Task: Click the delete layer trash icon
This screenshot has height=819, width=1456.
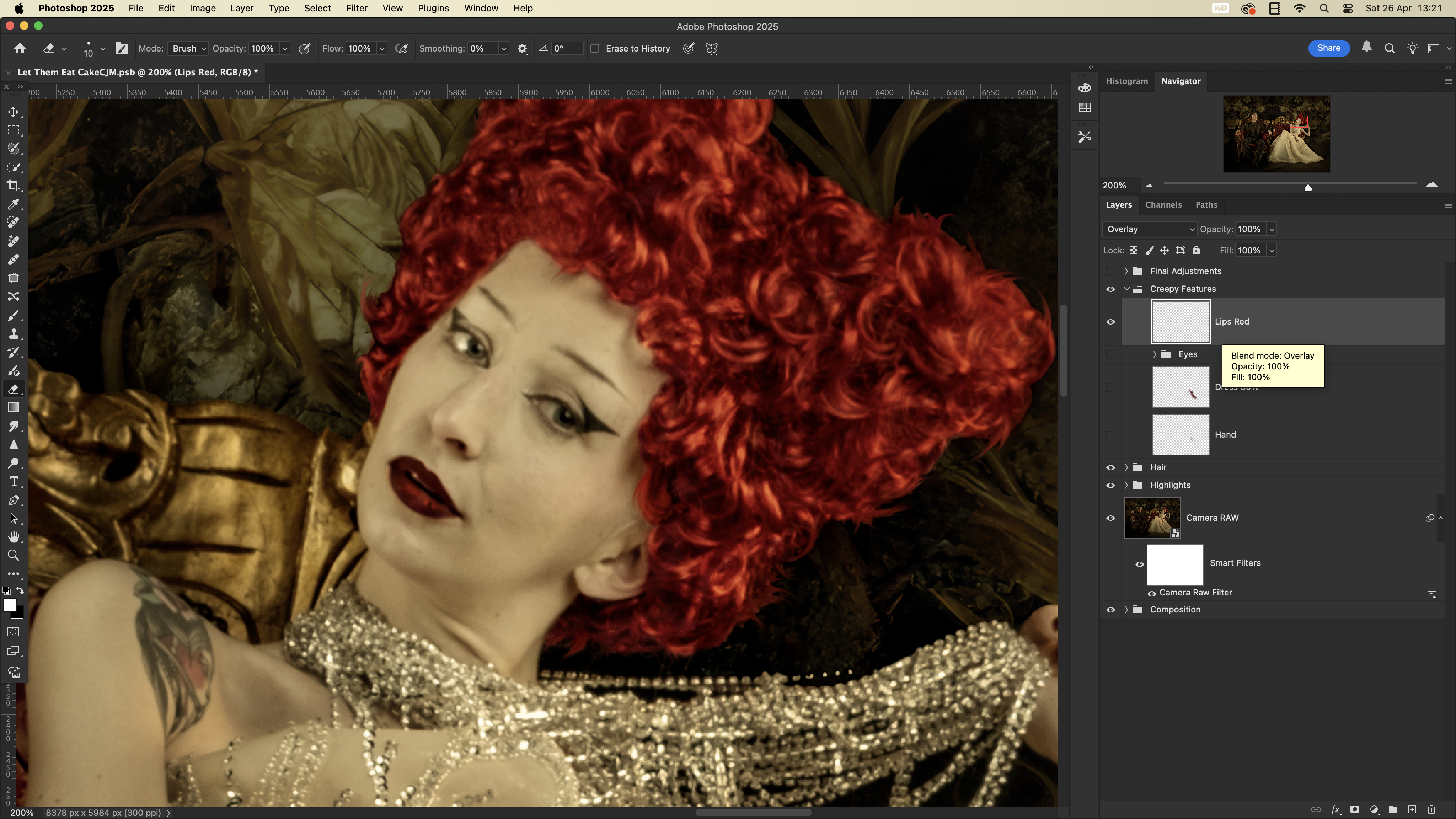Action: [1431, 809]
